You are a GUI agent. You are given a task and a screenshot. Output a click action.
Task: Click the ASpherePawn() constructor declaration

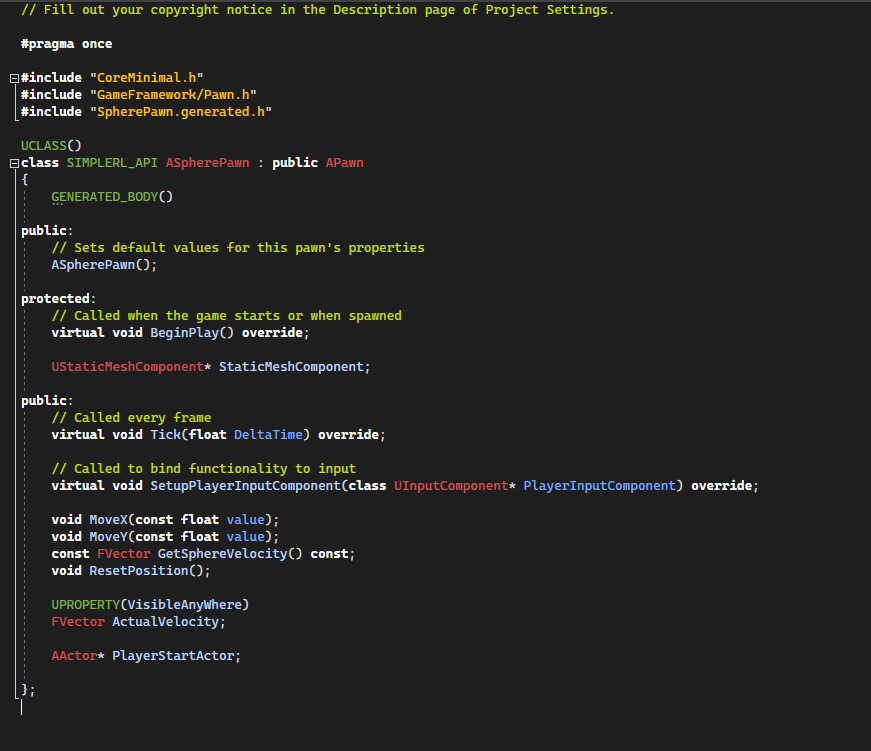104,265
